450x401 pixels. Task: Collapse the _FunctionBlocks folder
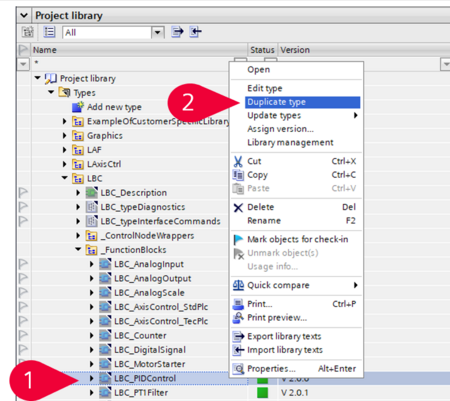point(78,249)
